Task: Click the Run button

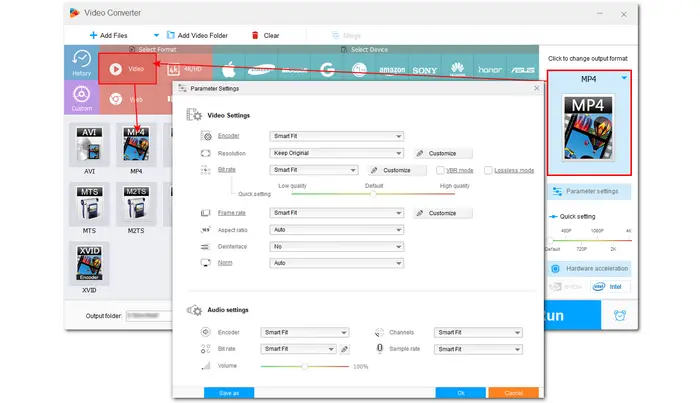Action: [x=573, y=316]
